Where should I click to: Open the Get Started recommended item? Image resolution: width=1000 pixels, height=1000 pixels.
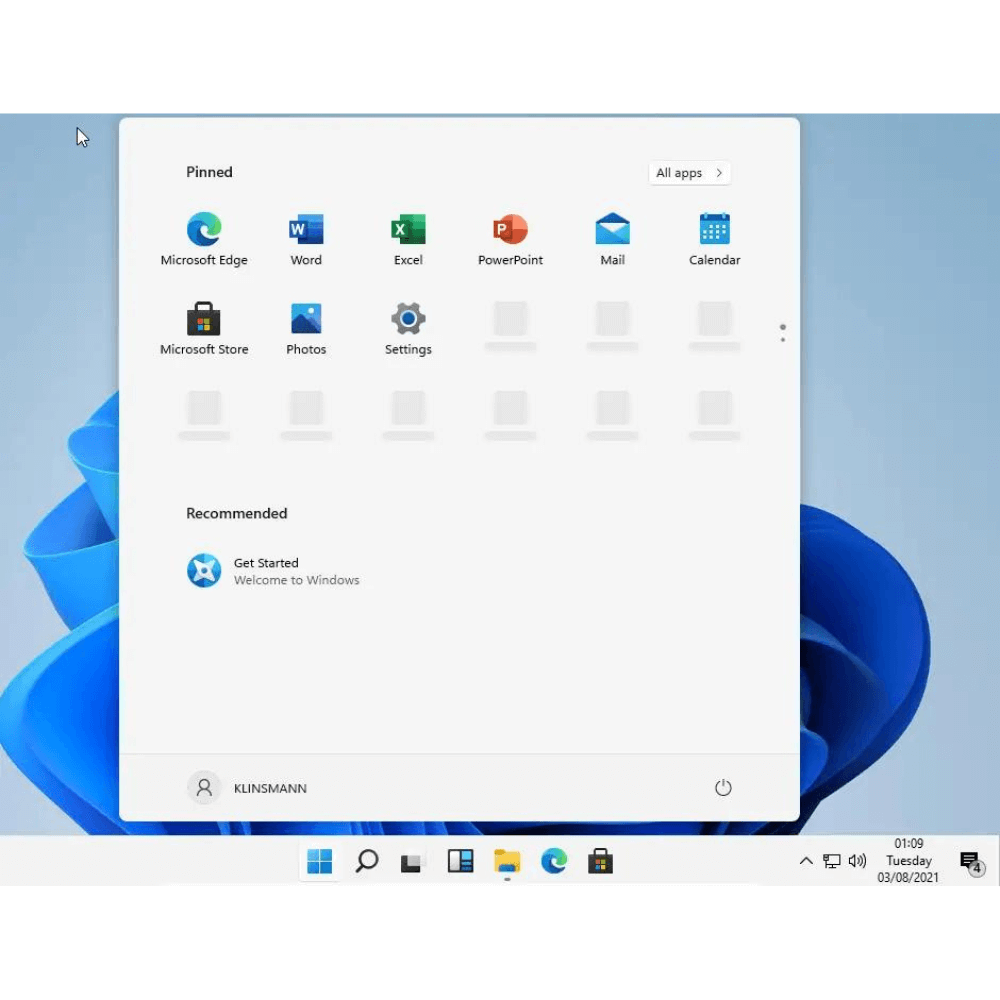pos(272,571)
